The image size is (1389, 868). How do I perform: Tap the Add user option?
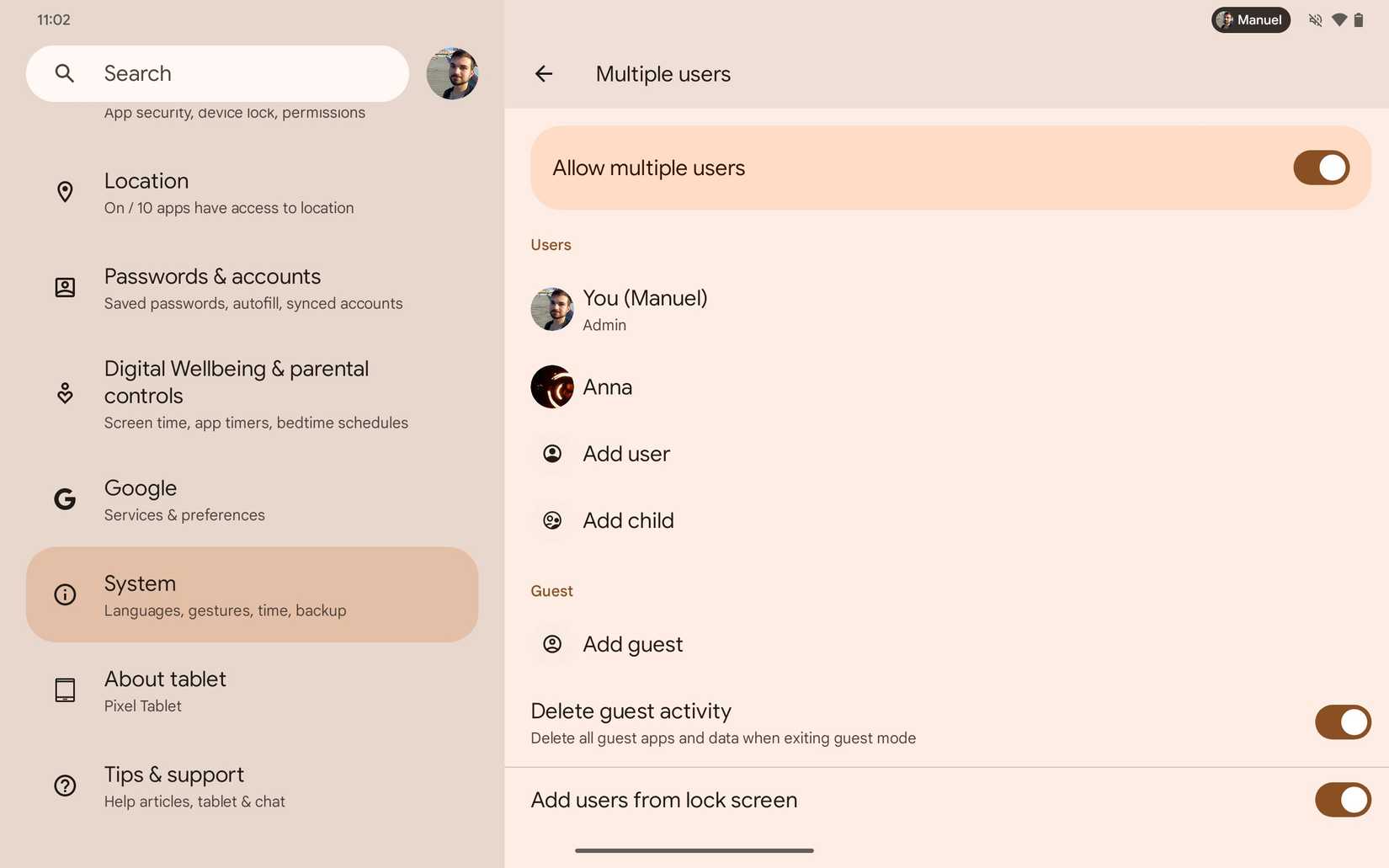tap(947, 454)
